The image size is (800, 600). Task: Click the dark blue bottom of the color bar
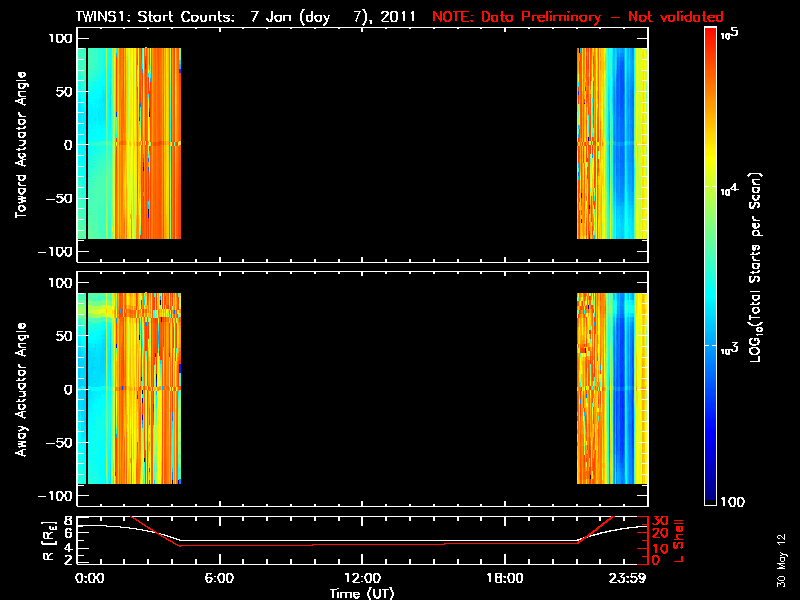pos(710,495)
